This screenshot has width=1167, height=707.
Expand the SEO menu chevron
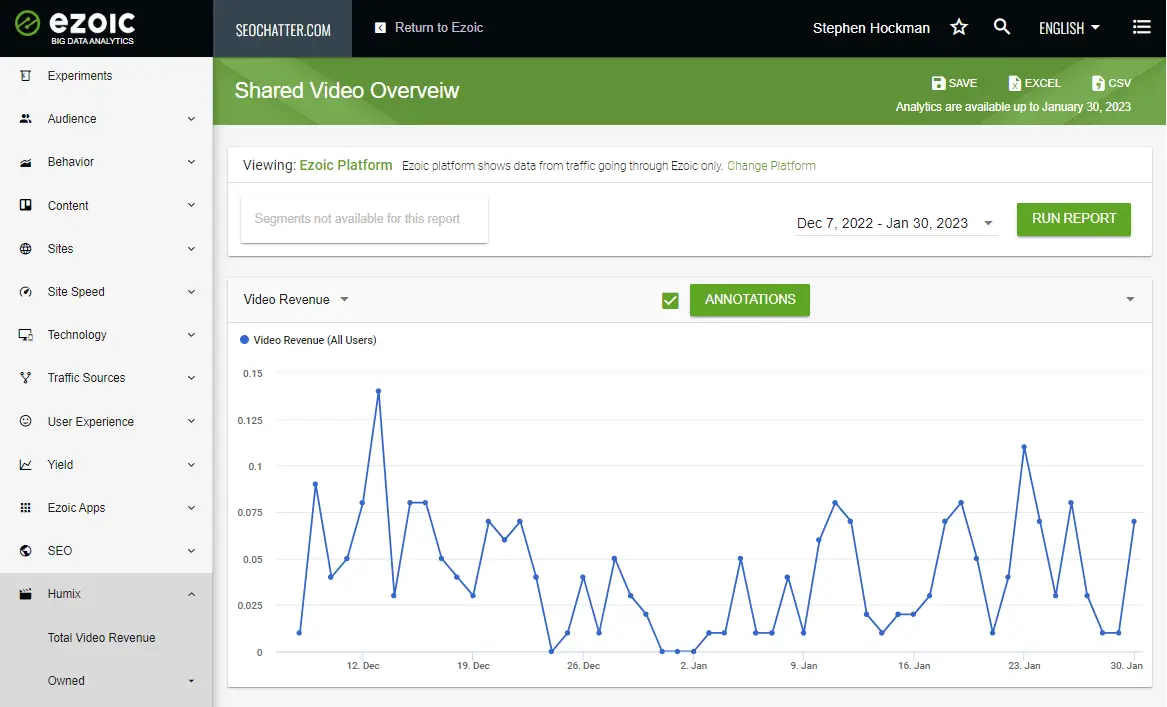tap(191, 551)
